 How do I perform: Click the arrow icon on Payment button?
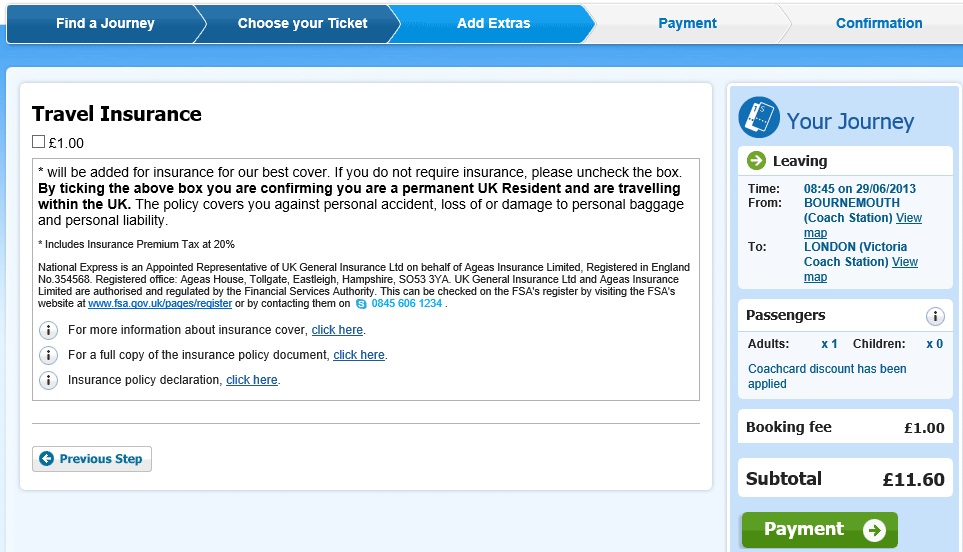tap(874, 530)
